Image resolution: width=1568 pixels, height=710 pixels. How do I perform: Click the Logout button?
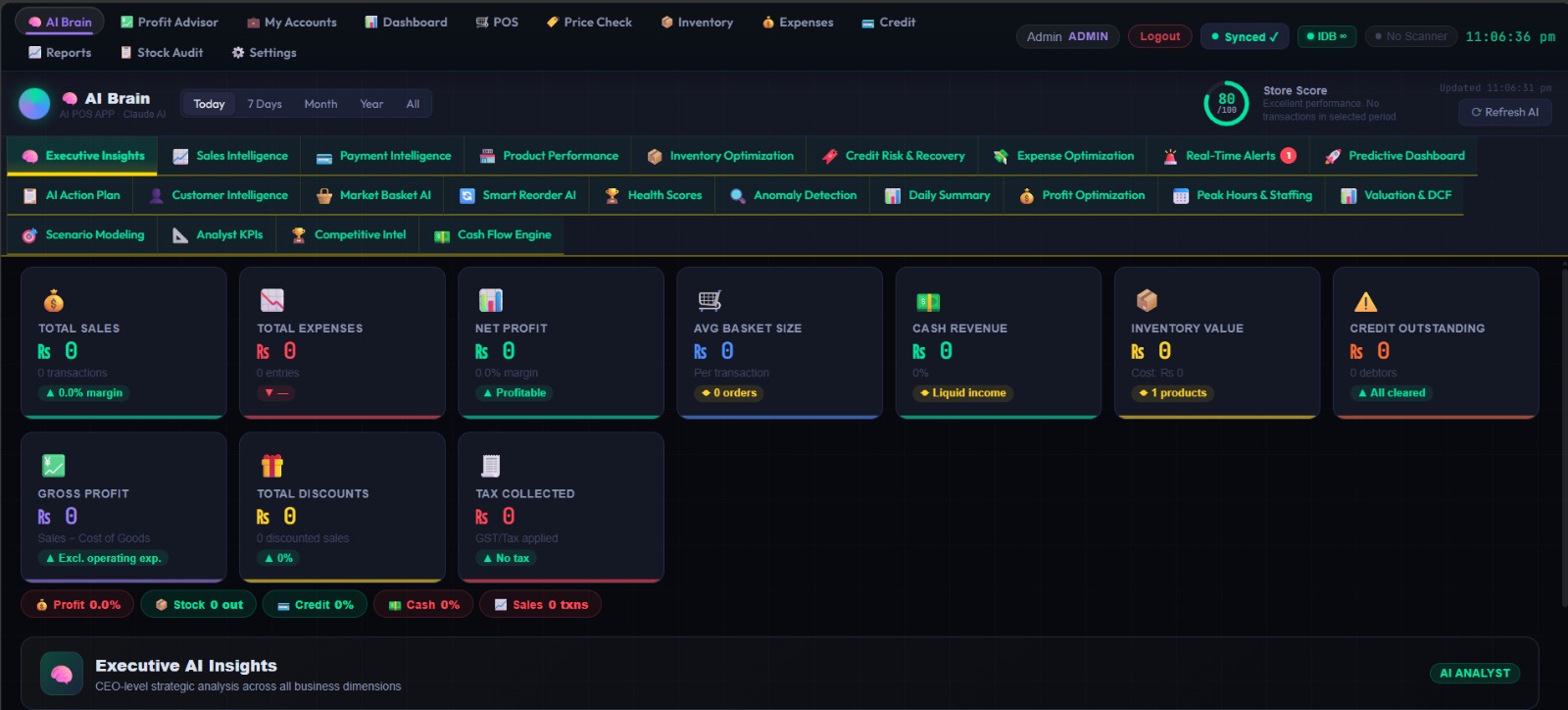pos(1160,36)
